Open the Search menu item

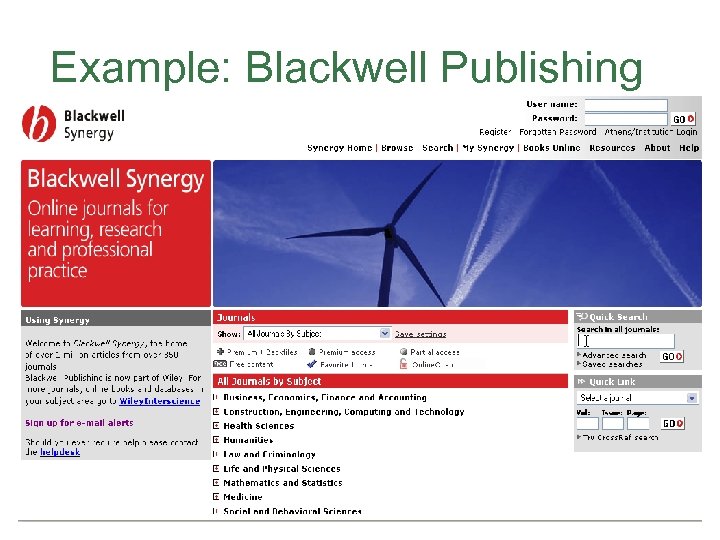438,148
